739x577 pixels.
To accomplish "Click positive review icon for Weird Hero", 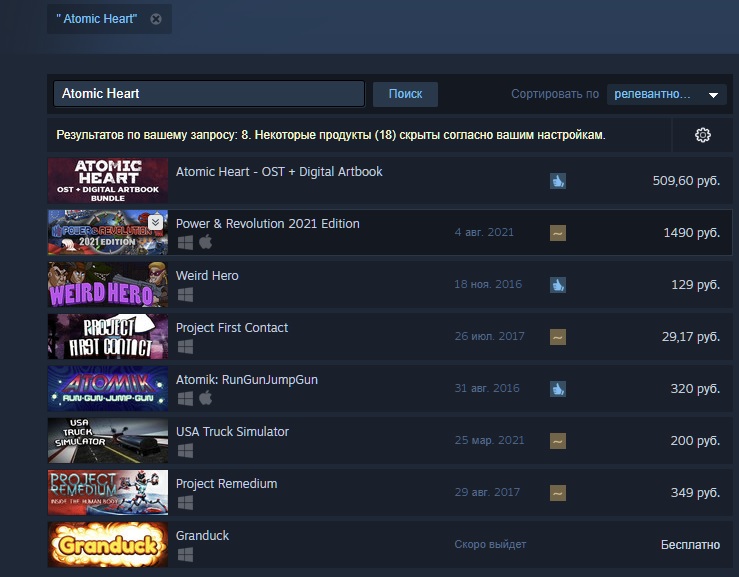I will (x=558, y=285).
